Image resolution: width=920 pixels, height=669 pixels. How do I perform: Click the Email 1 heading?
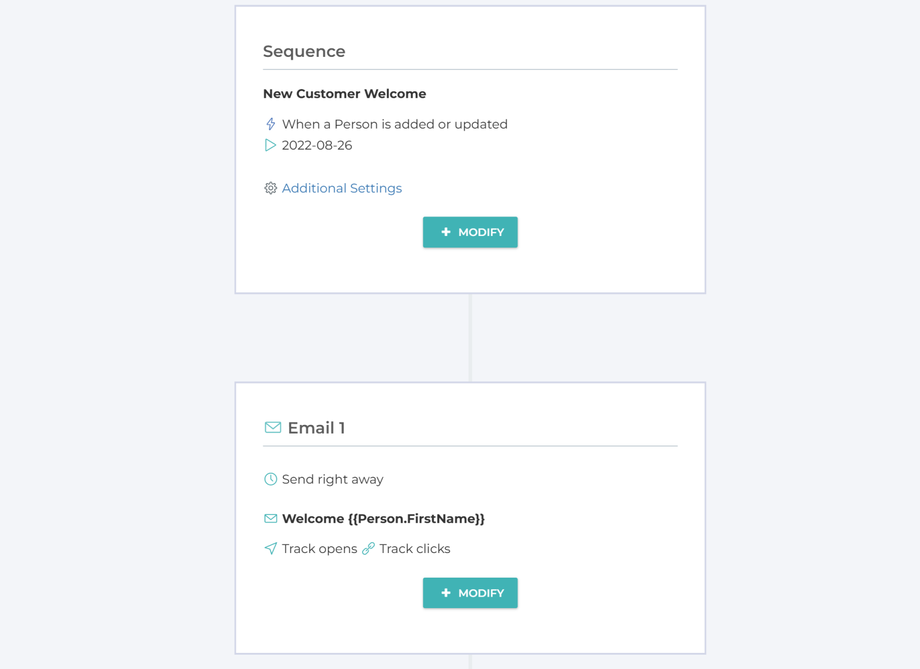pyautogui.click(x=316, y=428)
